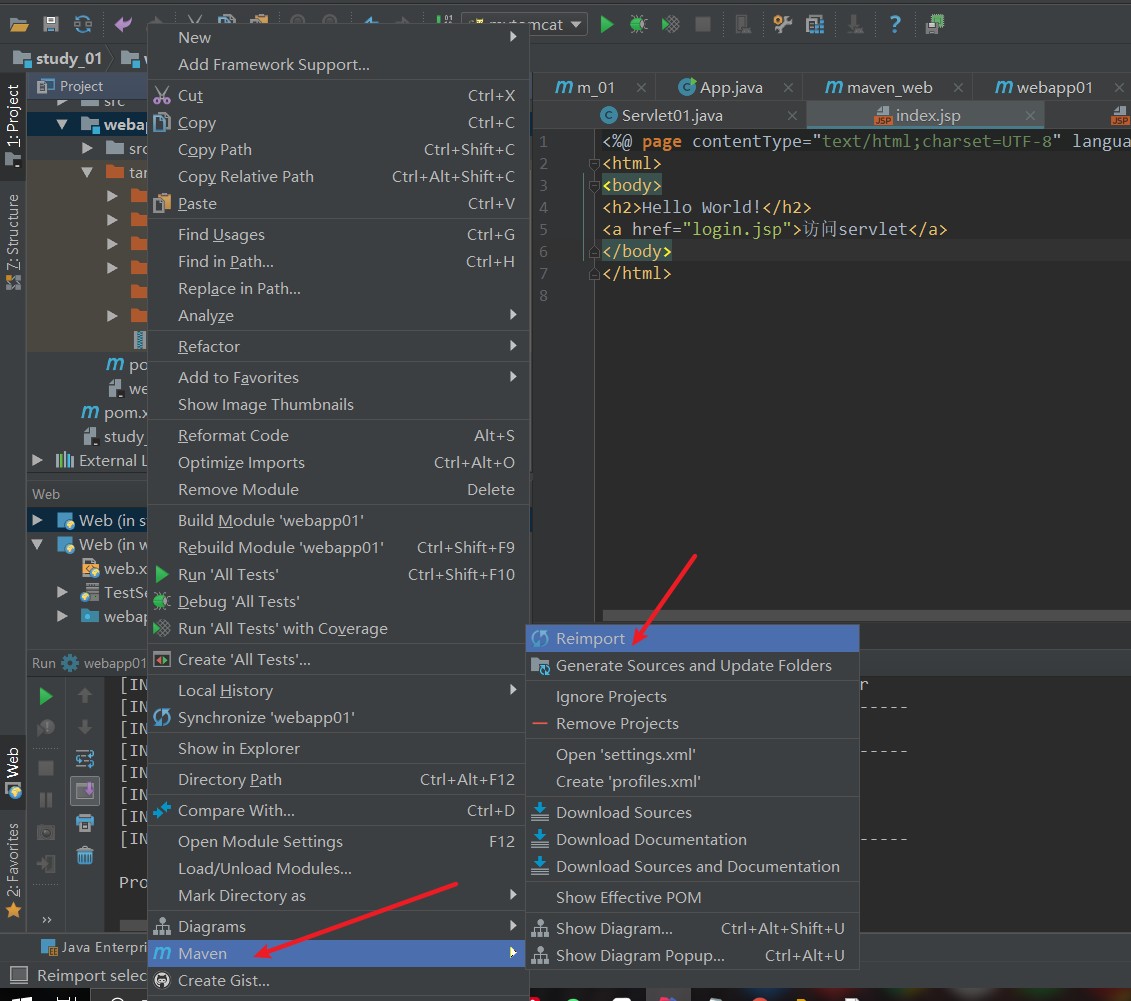
Task: Switch to the App.java editor tab
Action: 730,88
